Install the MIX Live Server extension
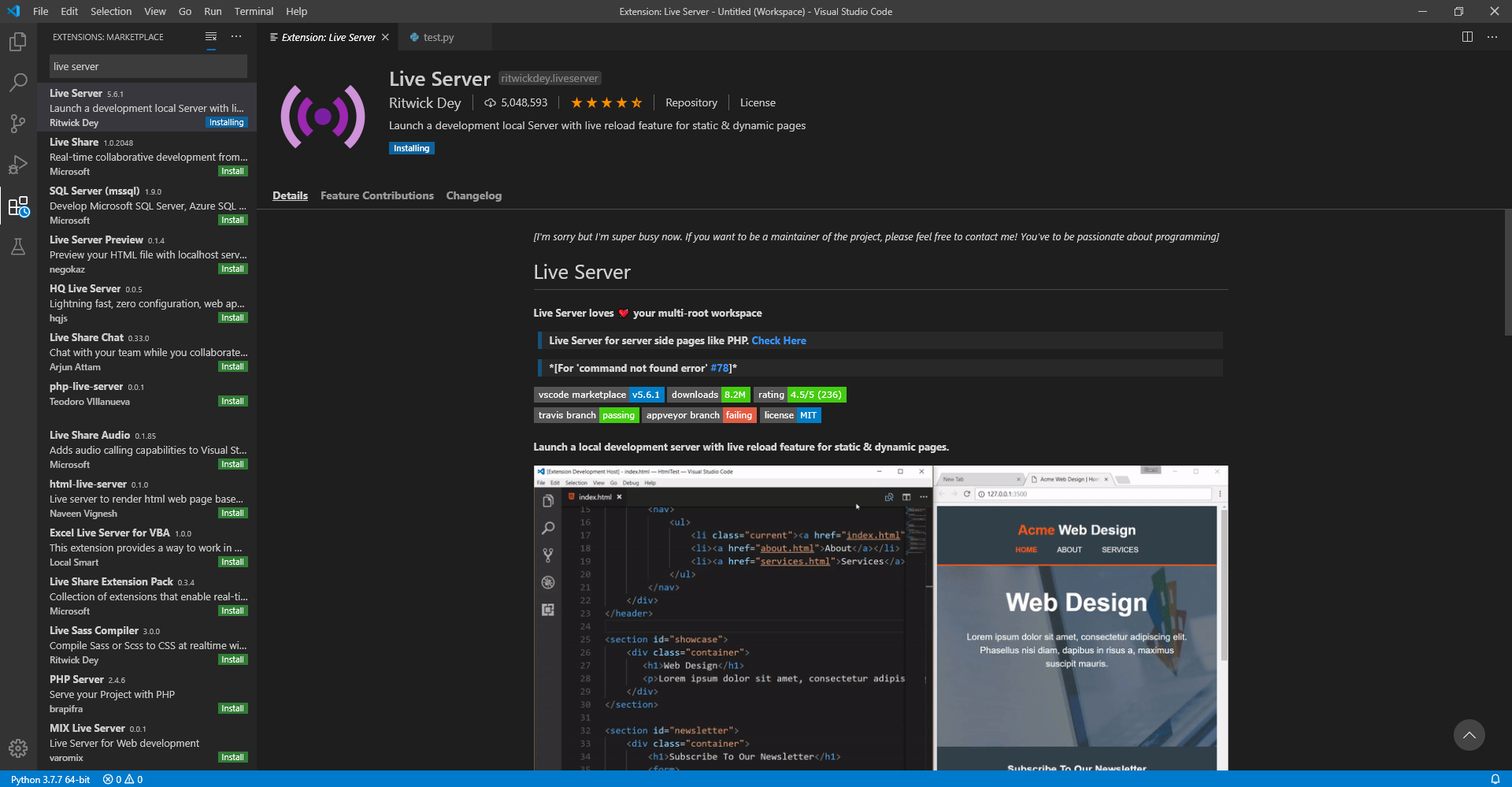 click(x=233, y=757)
